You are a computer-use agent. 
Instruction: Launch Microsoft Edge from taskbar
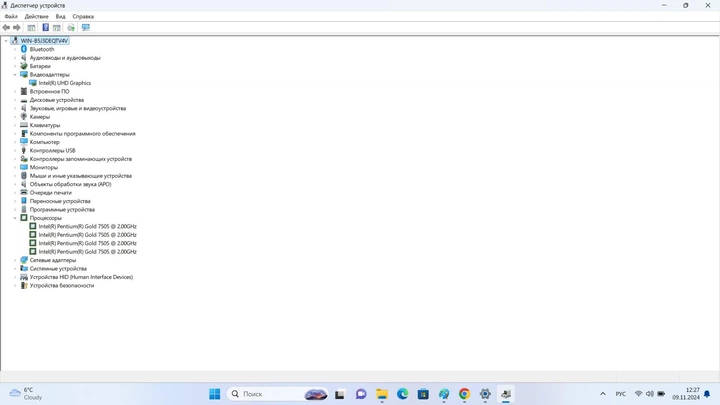403,394
